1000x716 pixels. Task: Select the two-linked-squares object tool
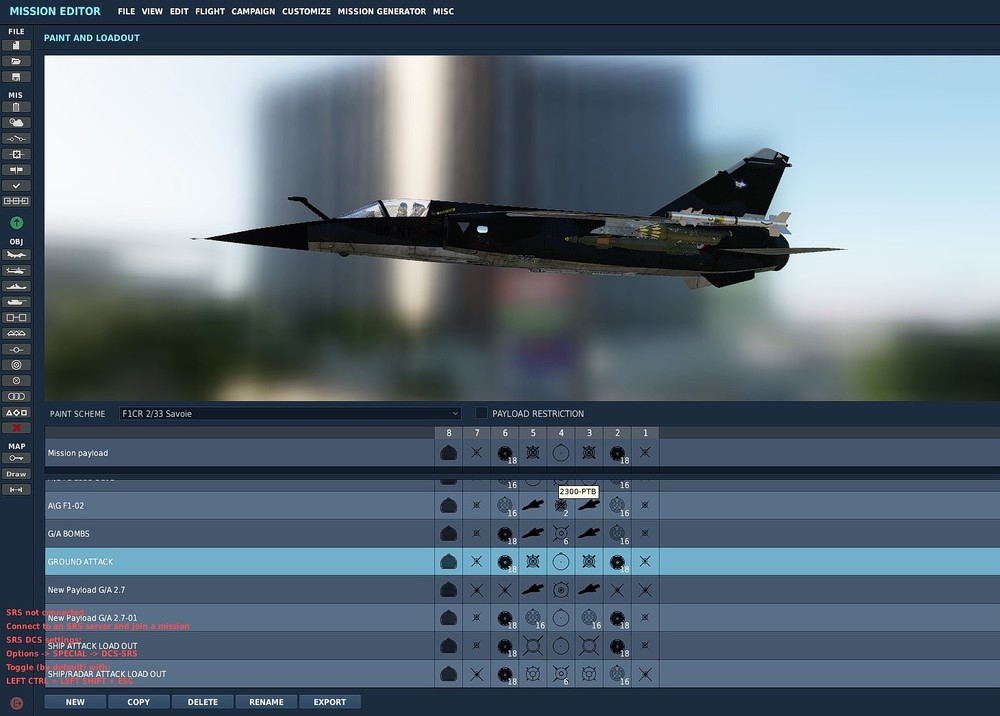(17, 318)
